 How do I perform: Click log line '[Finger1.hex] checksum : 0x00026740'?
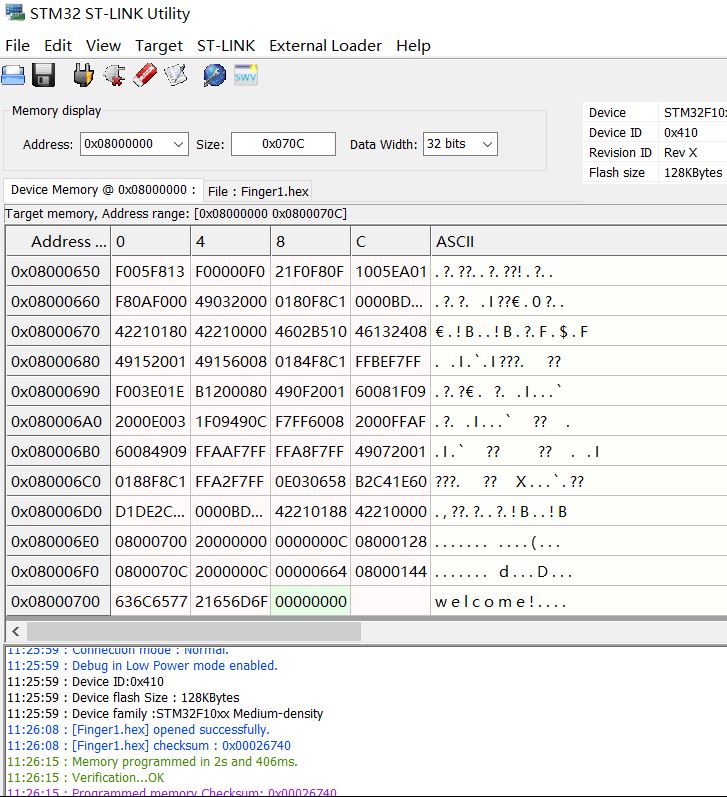click(181, 746)
